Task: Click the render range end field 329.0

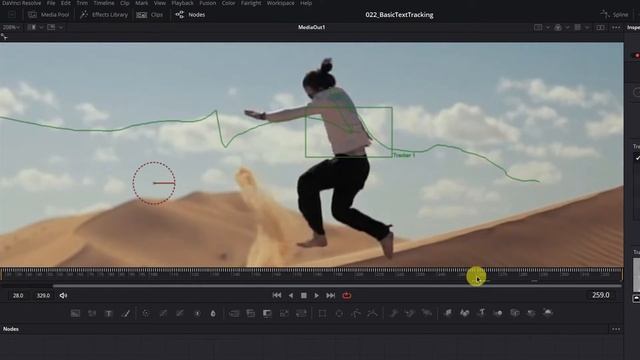Action: pos(43,296)
